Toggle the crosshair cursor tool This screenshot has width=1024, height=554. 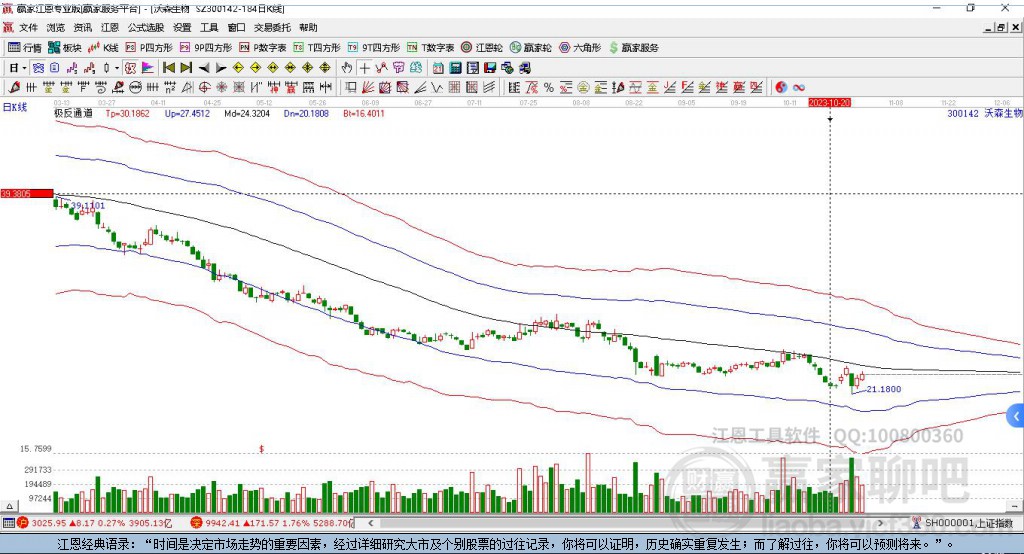365,68
